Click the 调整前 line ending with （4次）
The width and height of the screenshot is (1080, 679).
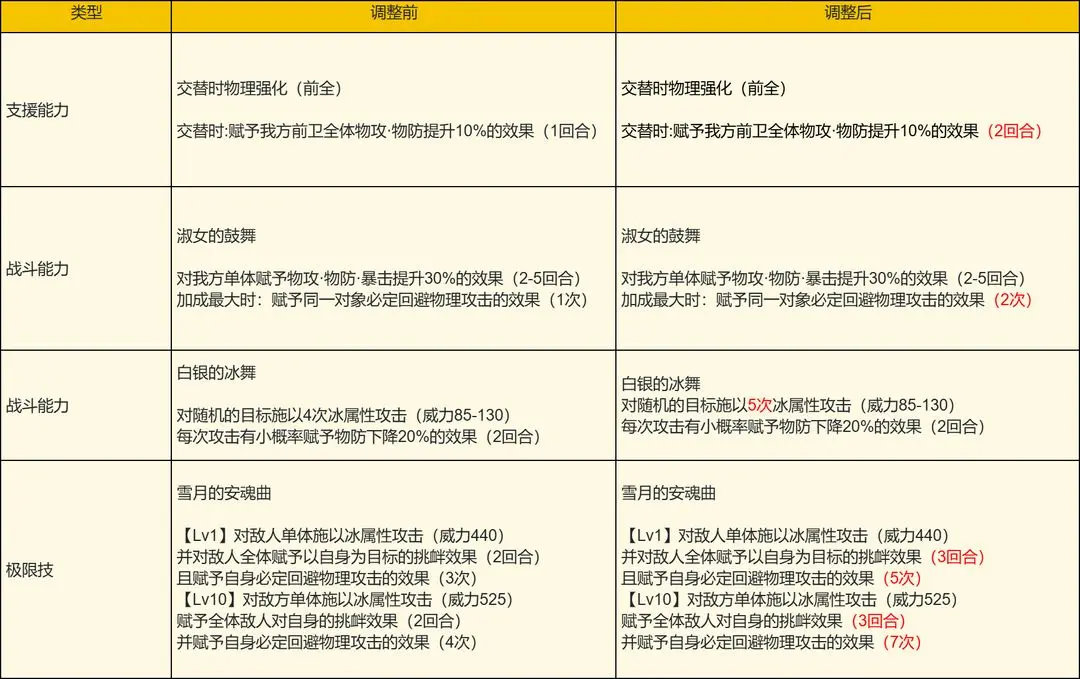[327, 643]
